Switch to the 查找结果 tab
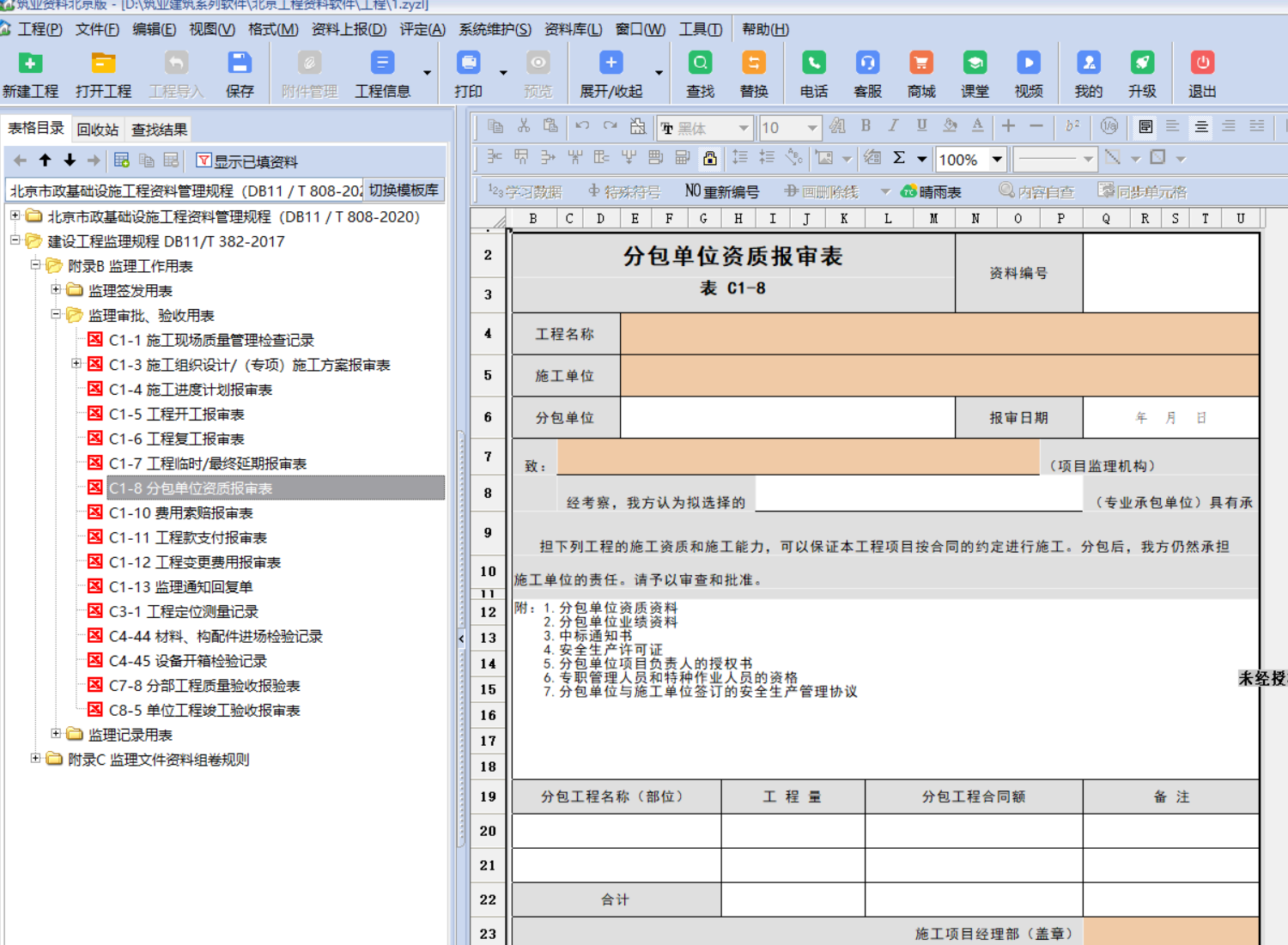The image size is (1288, 945). coord(159,130)
